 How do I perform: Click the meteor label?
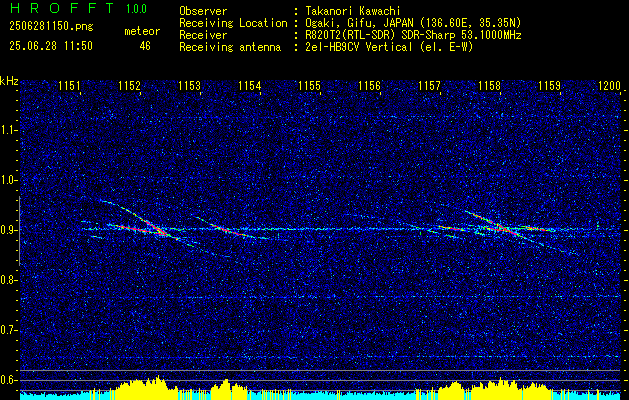[142, 31]
